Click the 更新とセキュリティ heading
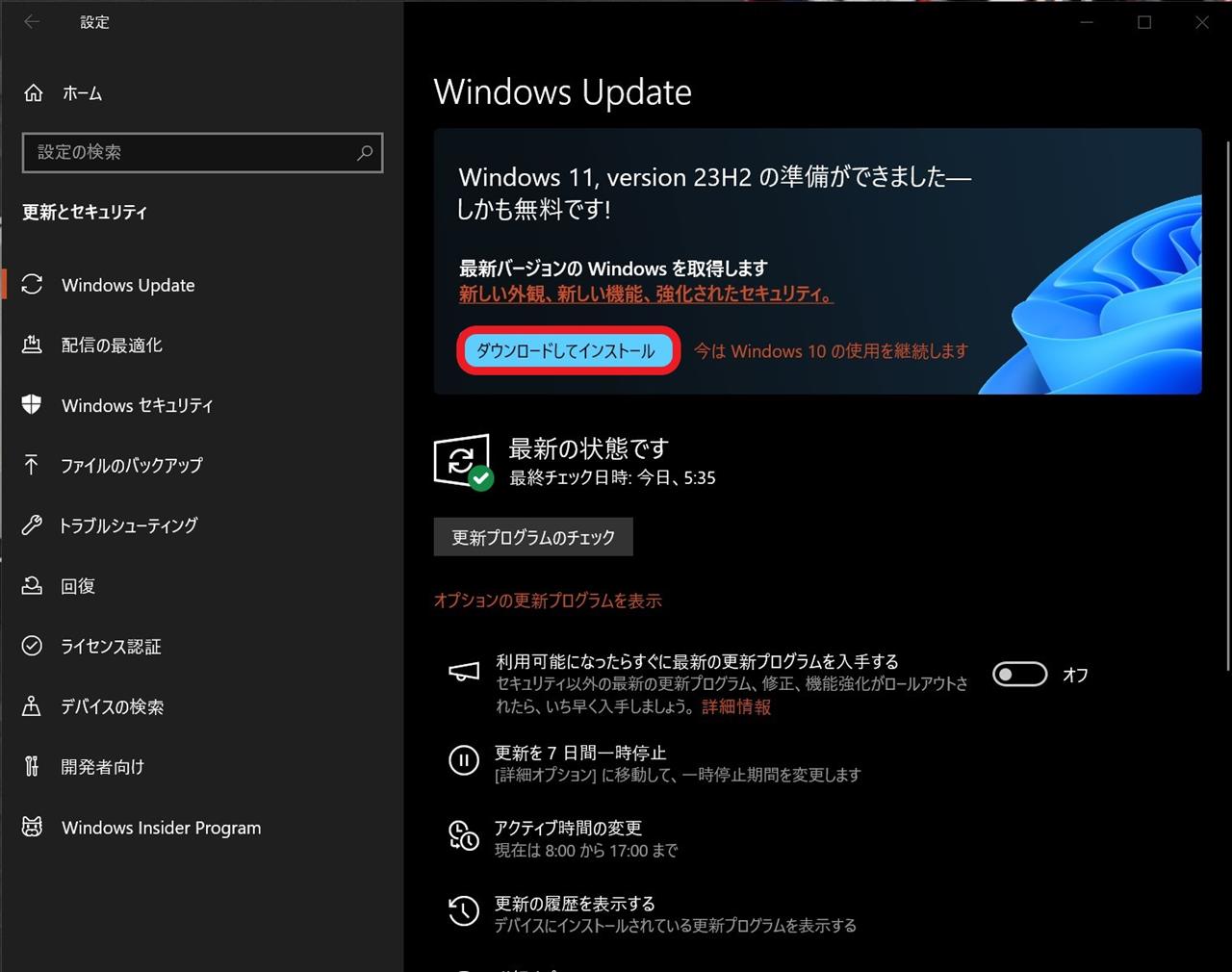 pos(85,212)
